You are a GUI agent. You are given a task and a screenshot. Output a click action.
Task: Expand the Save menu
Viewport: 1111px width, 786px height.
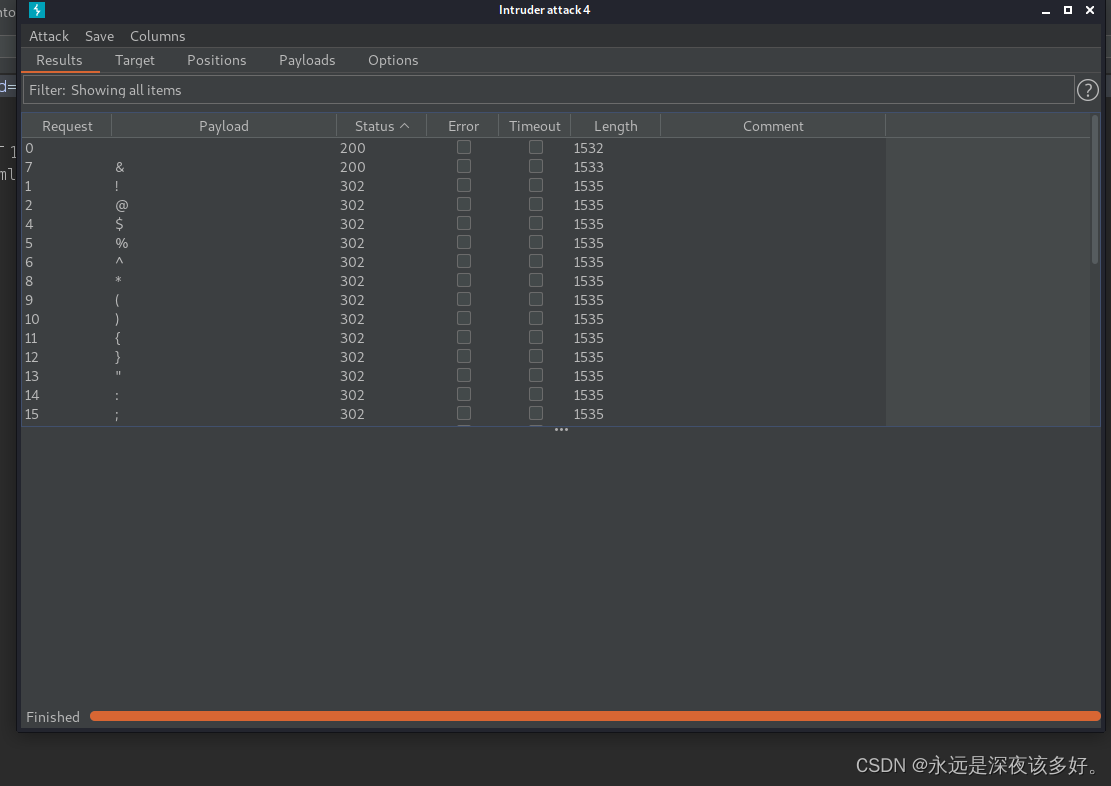(99, 36)
